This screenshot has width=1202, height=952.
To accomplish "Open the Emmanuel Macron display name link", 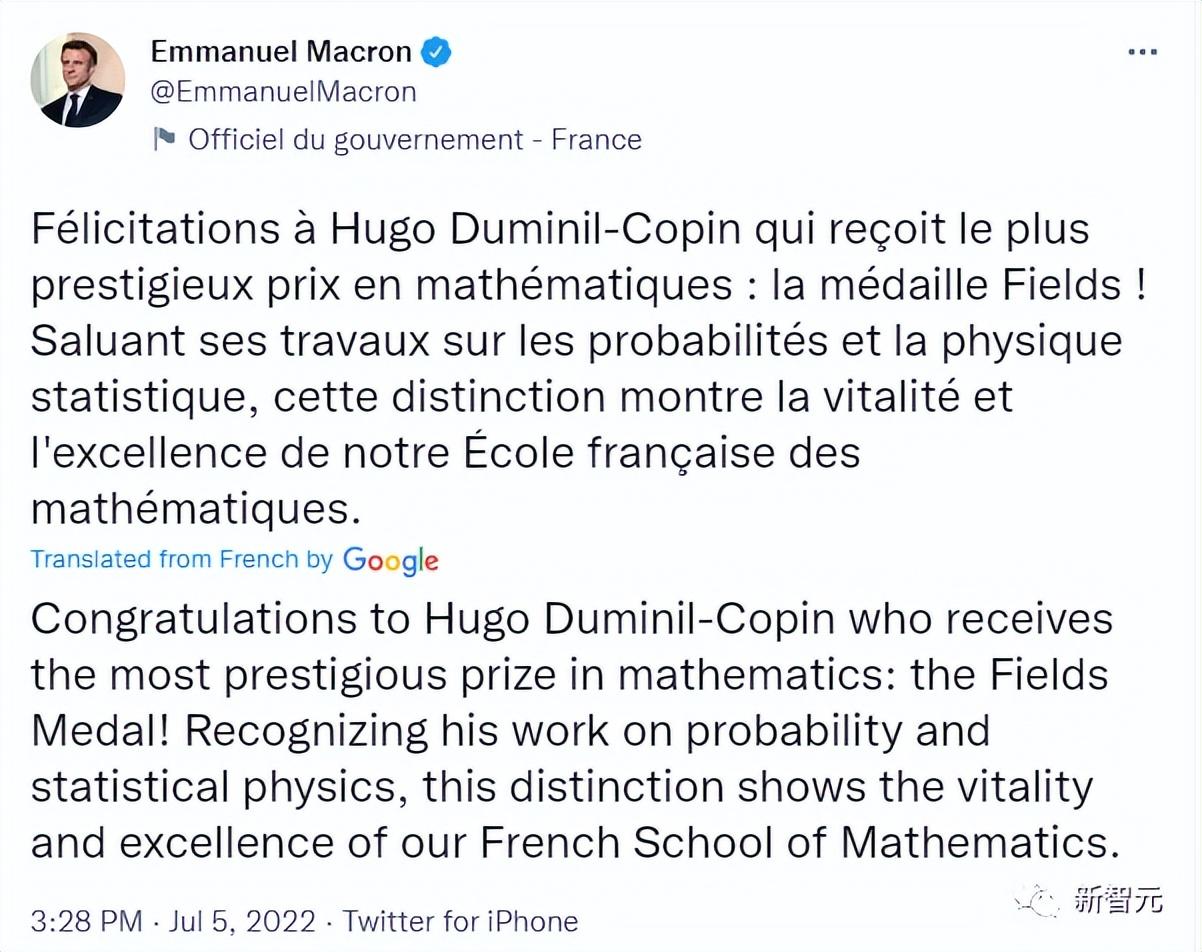I will [281, 51].
